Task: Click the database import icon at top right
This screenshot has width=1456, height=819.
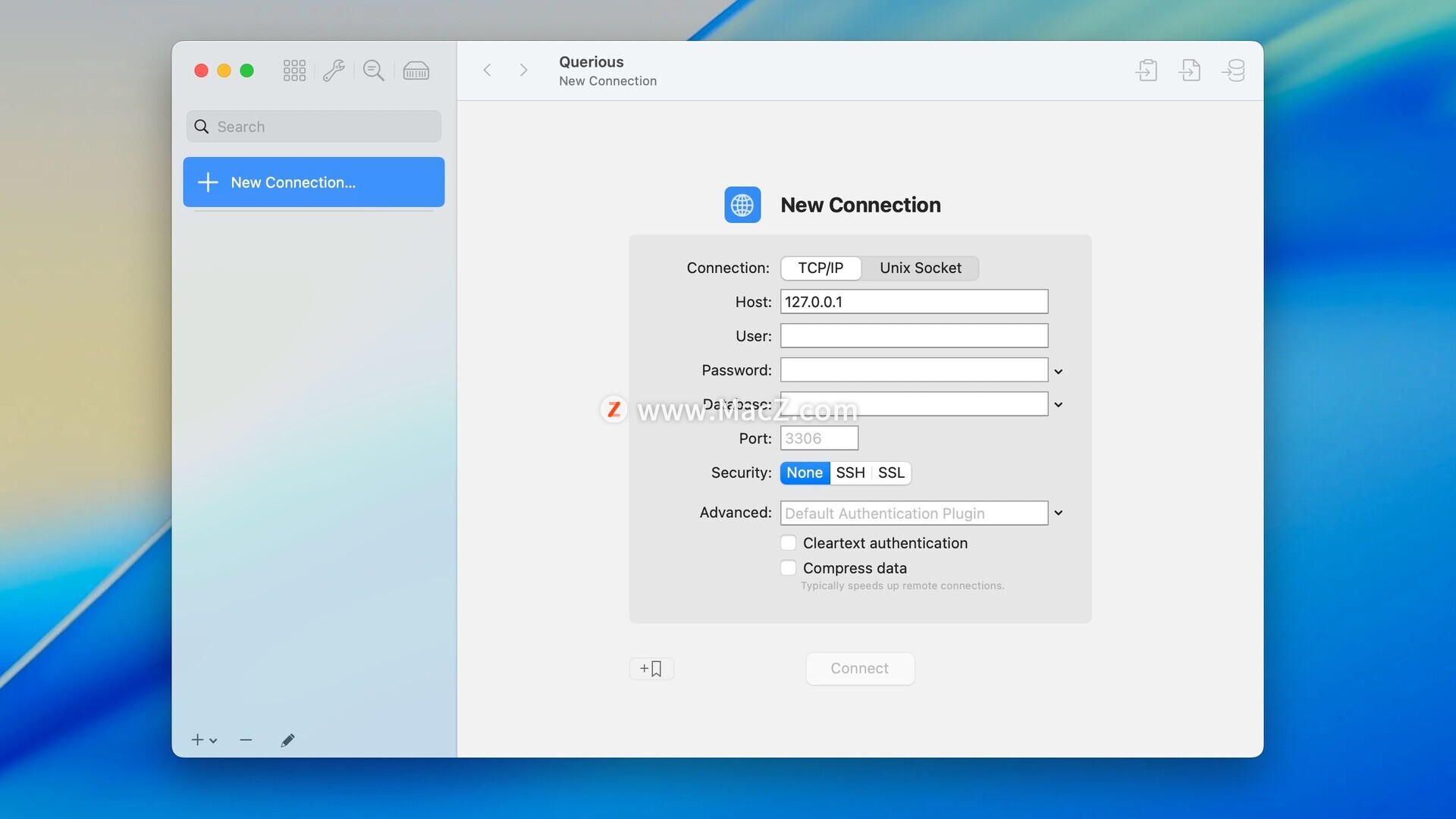Action: click(x=1234, y=71)
